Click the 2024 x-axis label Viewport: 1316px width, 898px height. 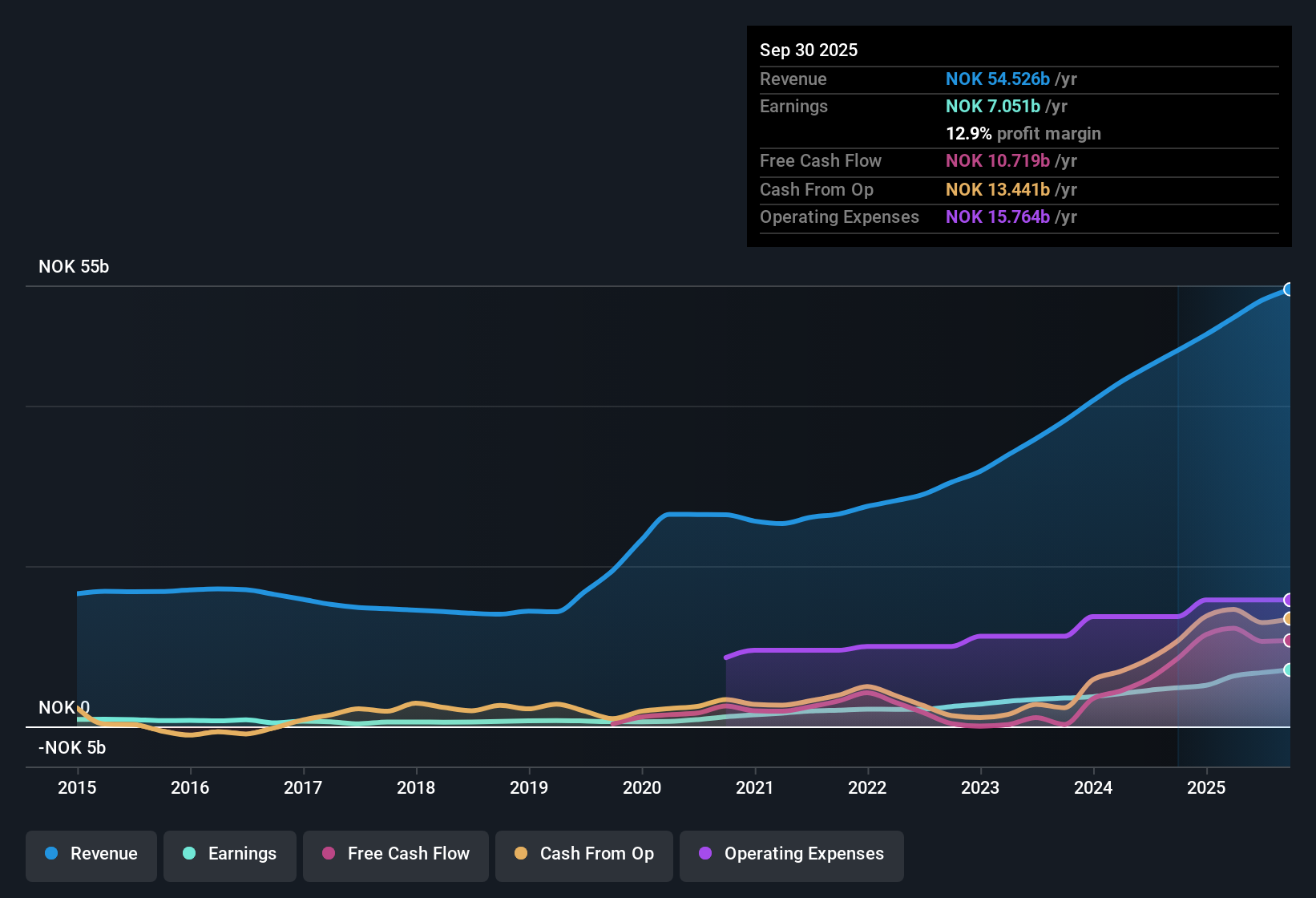1093,787
